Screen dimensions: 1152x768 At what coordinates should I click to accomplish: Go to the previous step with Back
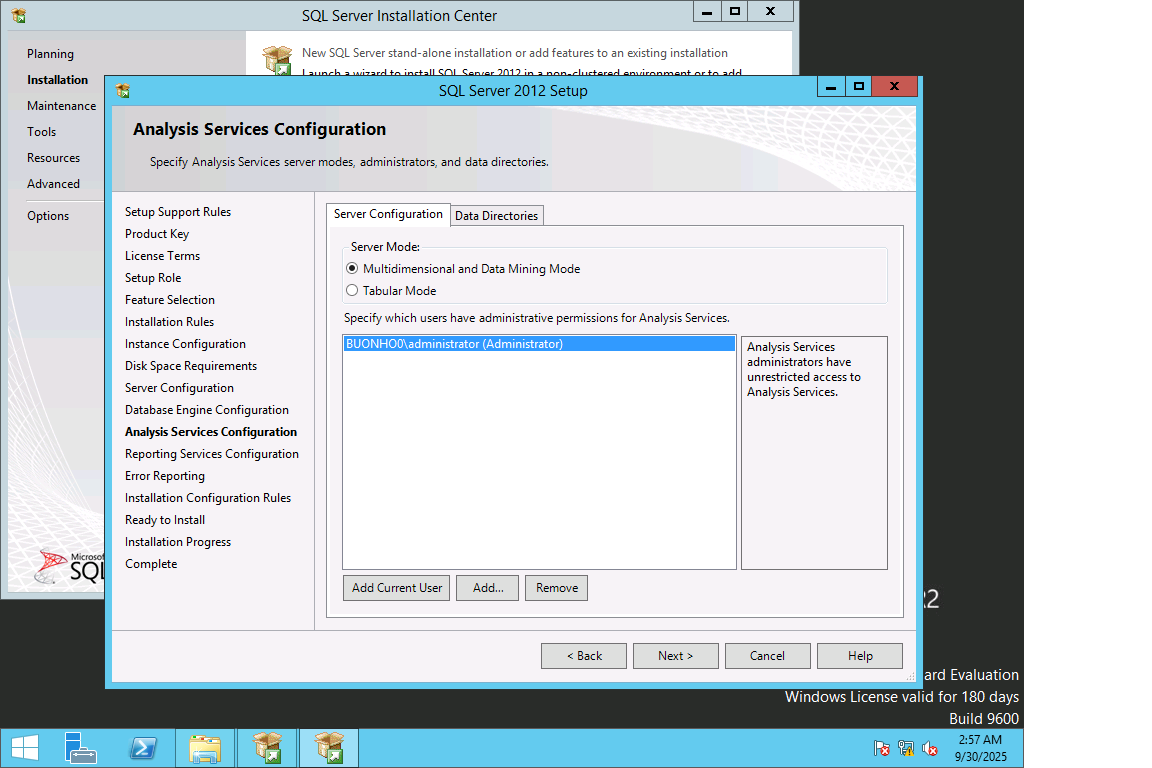click(x=584, y=656)
